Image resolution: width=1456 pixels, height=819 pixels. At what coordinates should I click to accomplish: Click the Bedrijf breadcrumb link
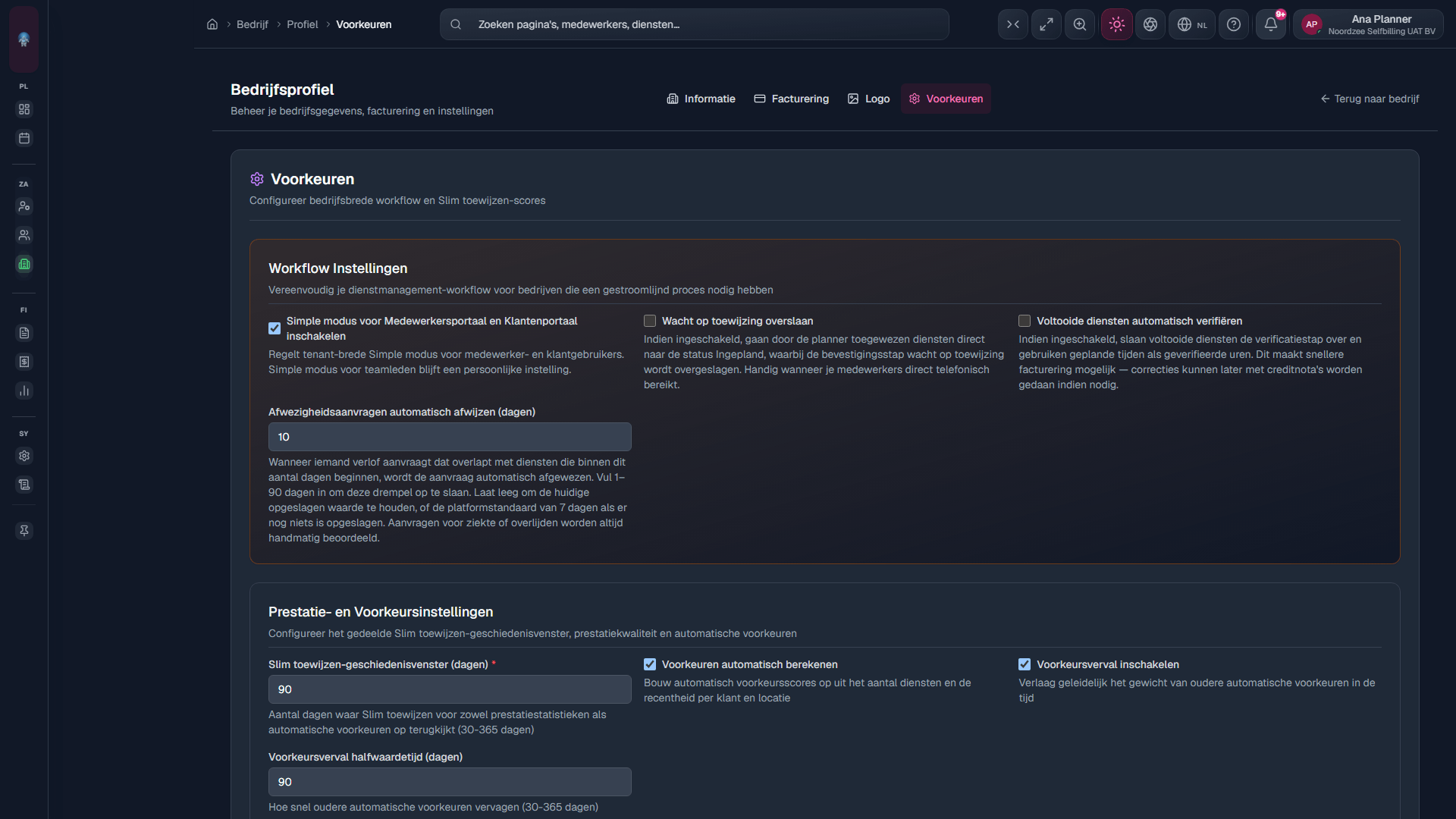[253, 24]
